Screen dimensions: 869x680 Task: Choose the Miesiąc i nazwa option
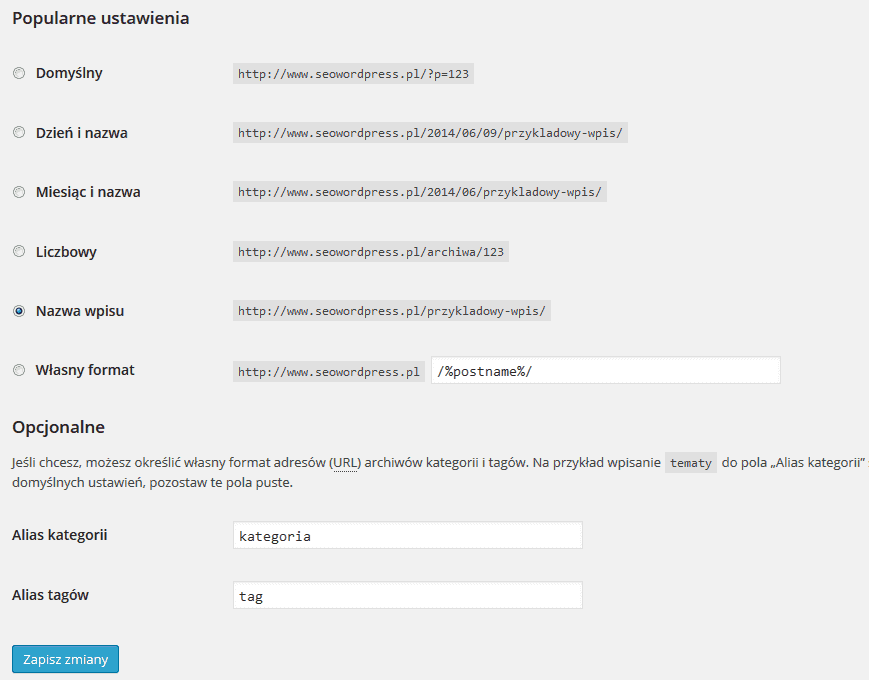tap(19, 192)
